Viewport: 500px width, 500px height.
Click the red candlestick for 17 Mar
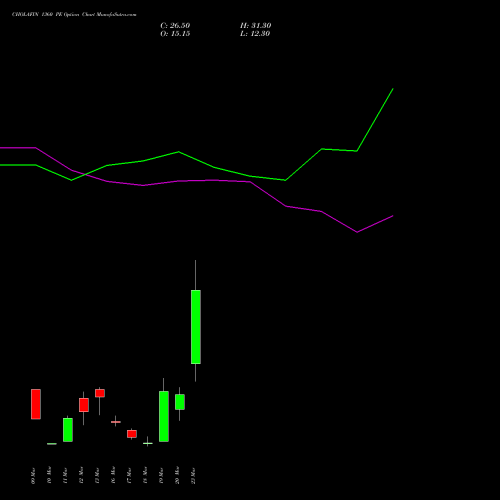(132, 434)
